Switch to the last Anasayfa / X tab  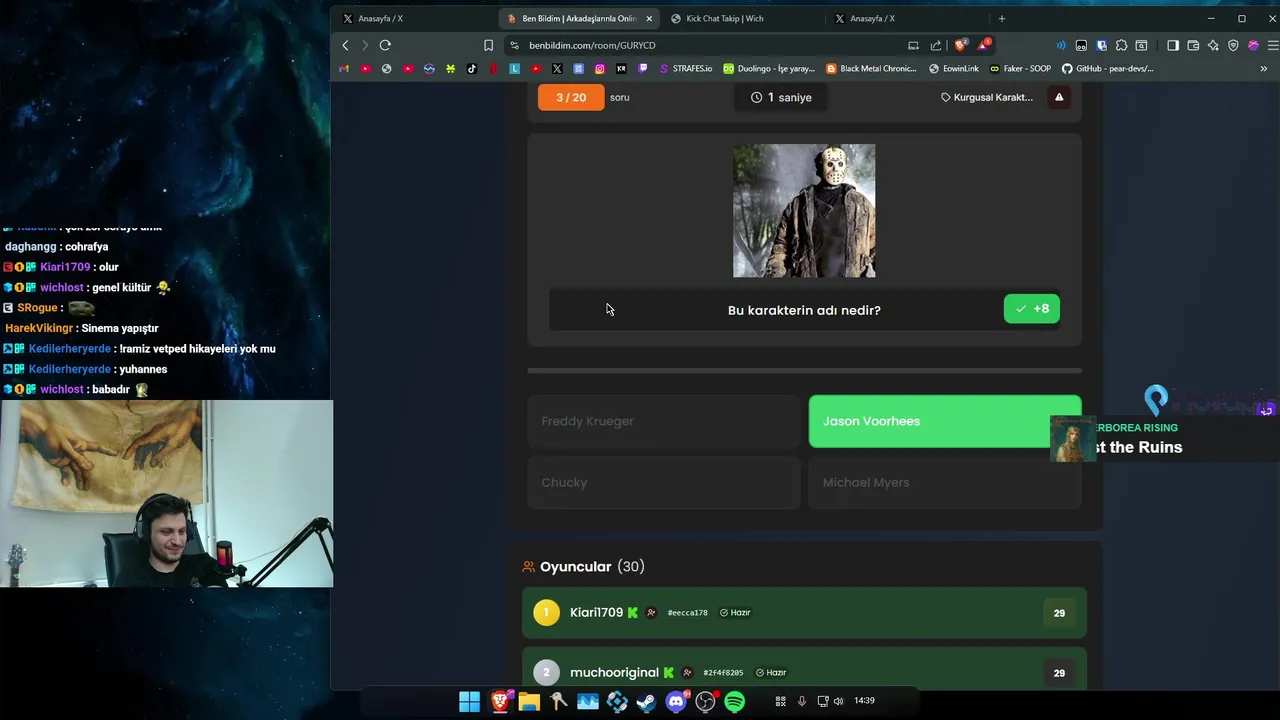pos(872,18)
